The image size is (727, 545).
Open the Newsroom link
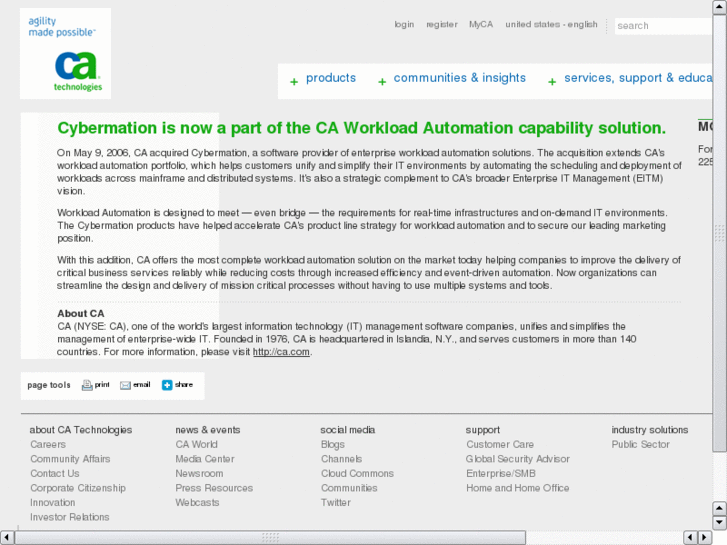(x=199, y=474)
